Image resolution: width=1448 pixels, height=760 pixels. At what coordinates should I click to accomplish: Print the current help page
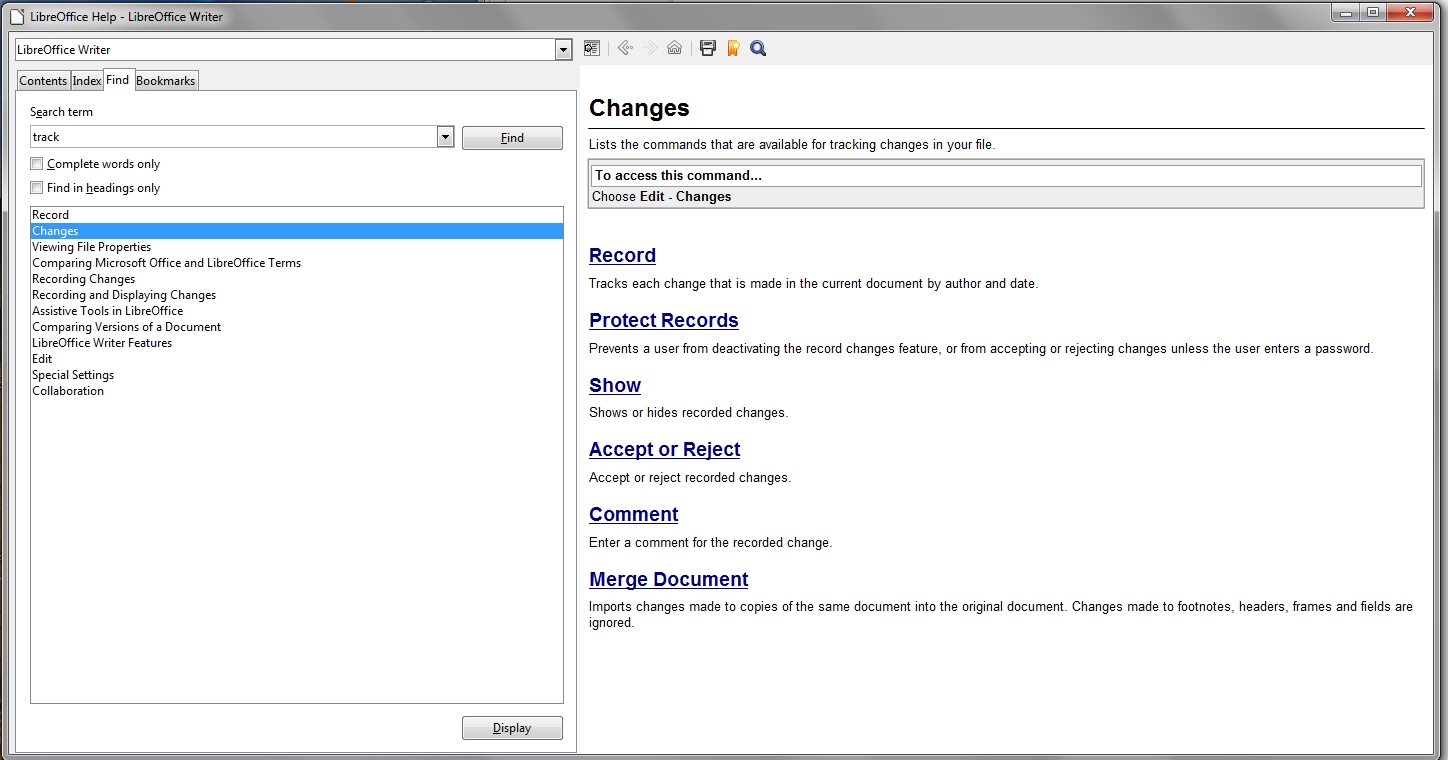click(x=708, y=48)
